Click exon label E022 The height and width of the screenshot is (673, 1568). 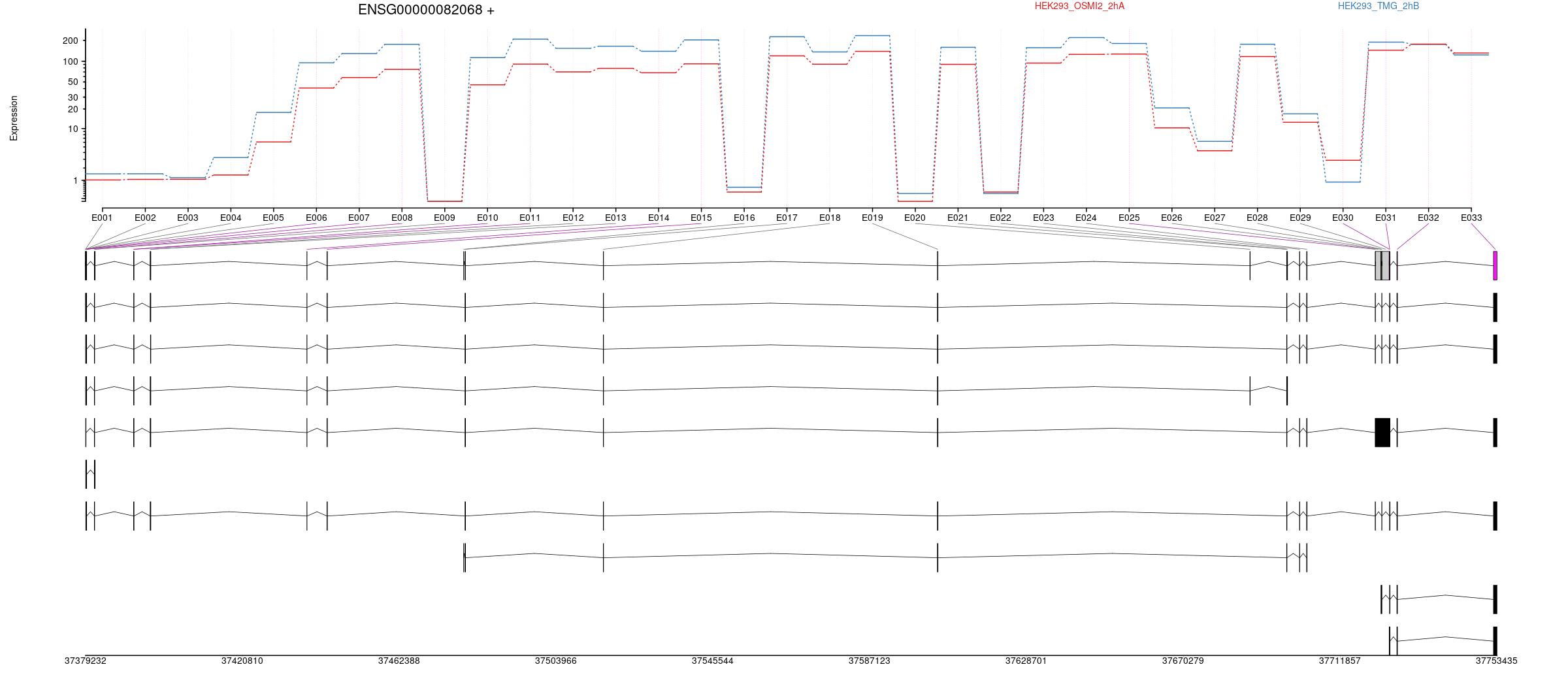click(x=1000, y=218)
